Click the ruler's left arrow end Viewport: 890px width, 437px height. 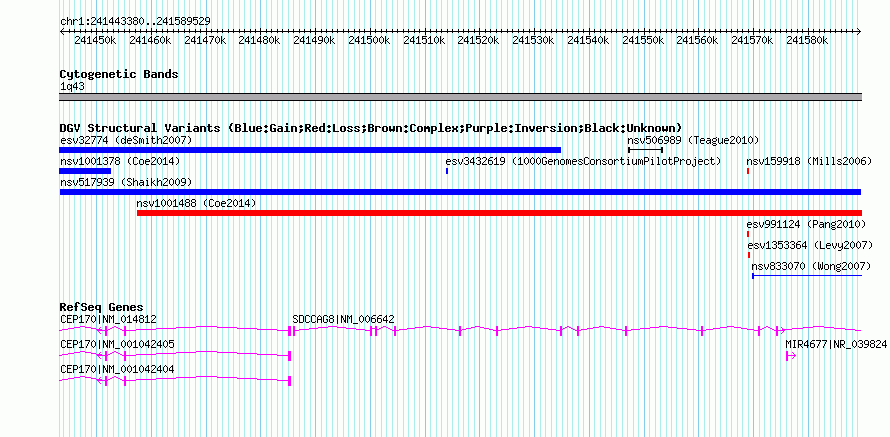click(62, 32)
